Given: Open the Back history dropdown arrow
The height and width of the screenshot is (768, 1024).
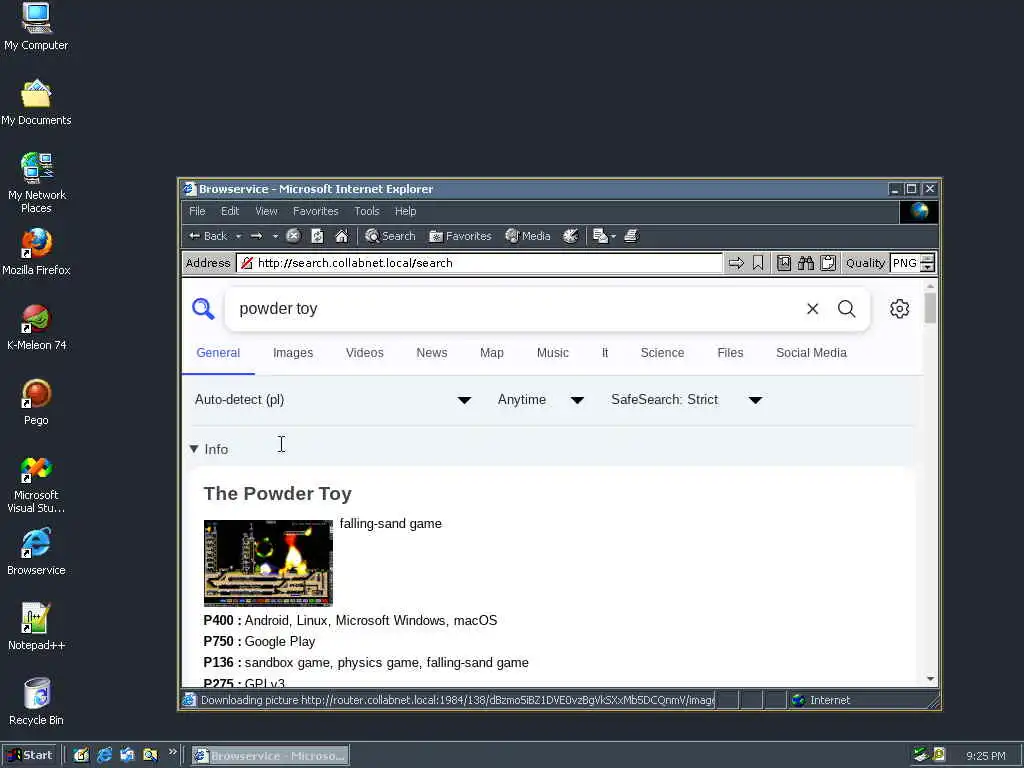Looking at the screenshot, I should (x=238, y=236).
